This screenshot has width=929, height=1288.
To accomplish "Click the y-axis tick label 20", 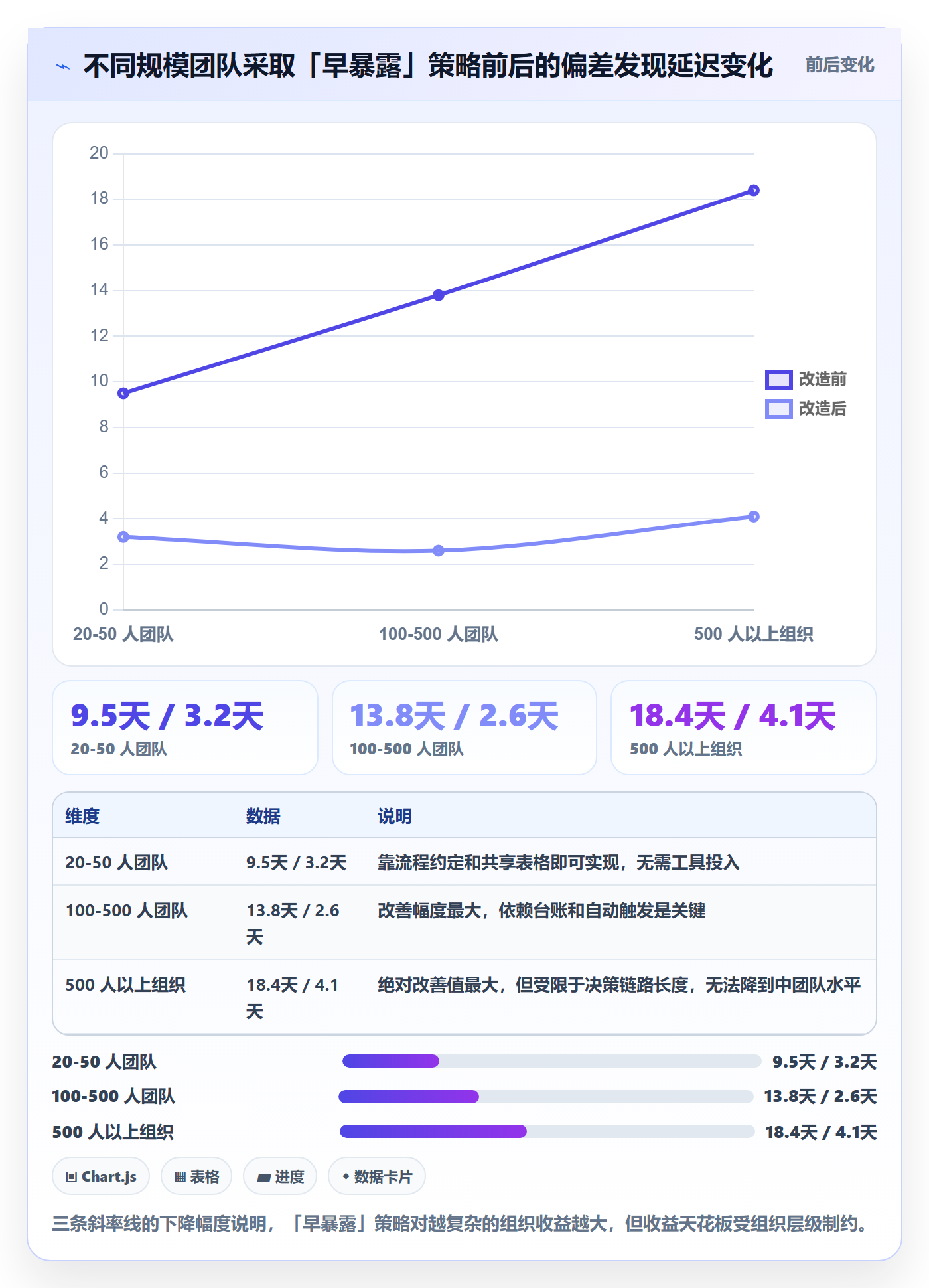I will [100, 153].
